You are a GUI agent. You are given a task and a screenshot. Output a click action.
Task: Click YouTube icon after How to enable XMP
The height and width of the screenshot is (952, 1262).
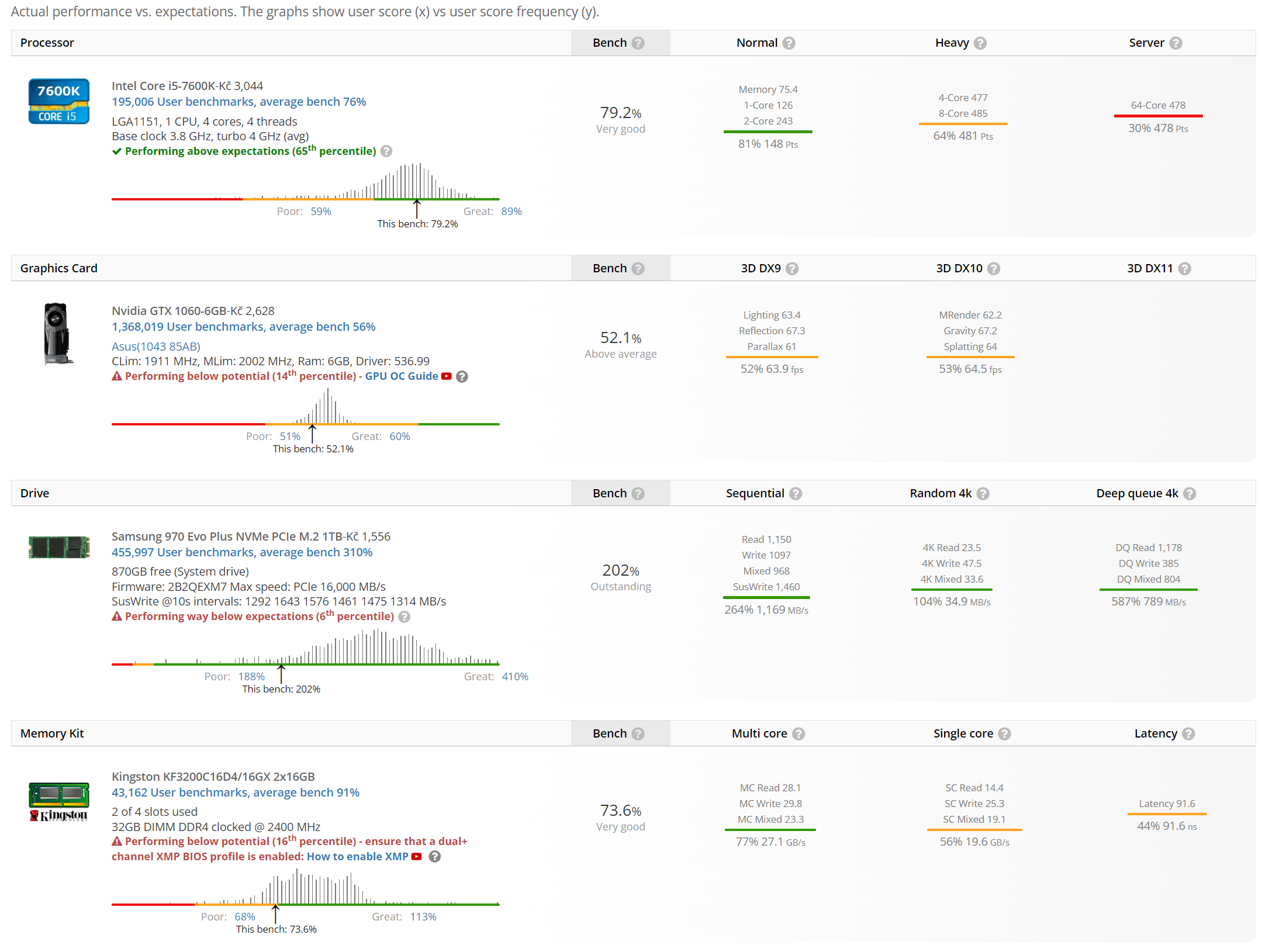(x=417, y=857)
